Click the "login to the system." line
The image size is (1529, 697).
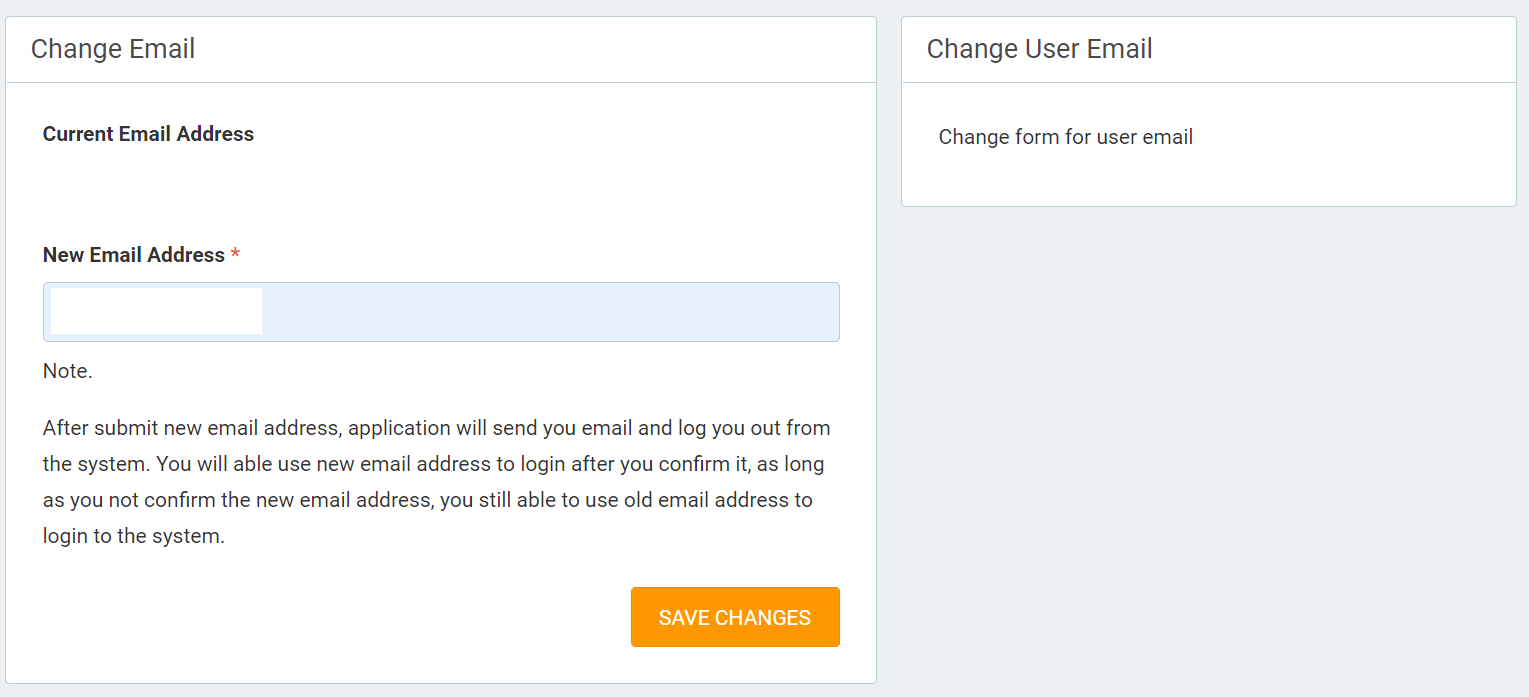coord(133,536)
